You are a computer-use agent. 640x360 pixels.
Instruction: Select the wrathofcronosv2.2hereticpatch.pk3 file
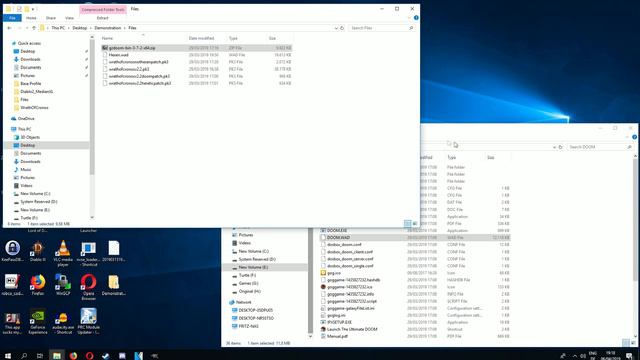(x=140, y=83)
